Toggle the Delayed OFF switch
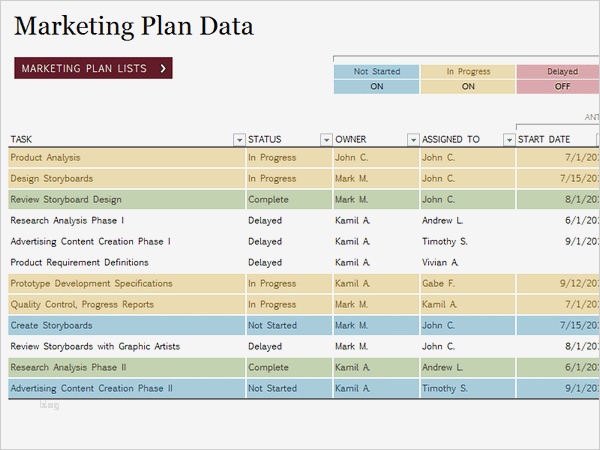The width and height of the screenshot is (600, 450). [562, 87]
